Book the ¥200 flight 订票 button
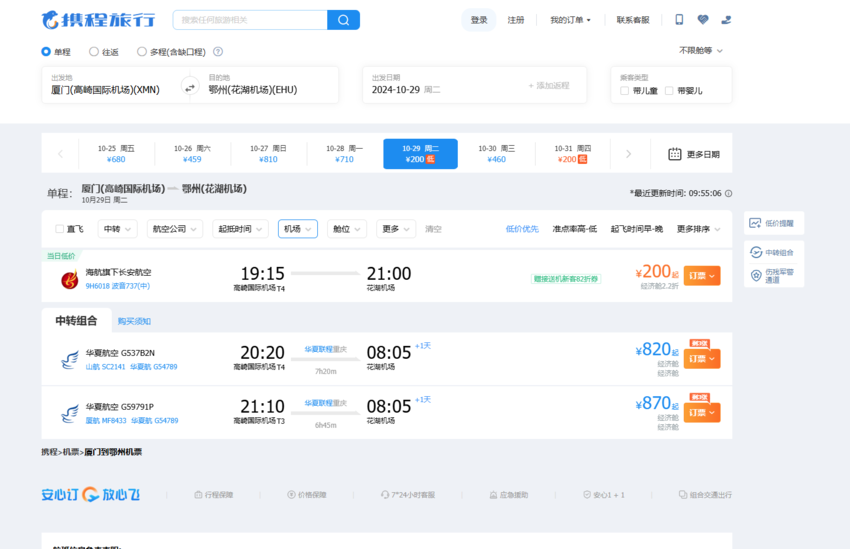The width and height of the screenshot is (850, 549). (702, 275)
